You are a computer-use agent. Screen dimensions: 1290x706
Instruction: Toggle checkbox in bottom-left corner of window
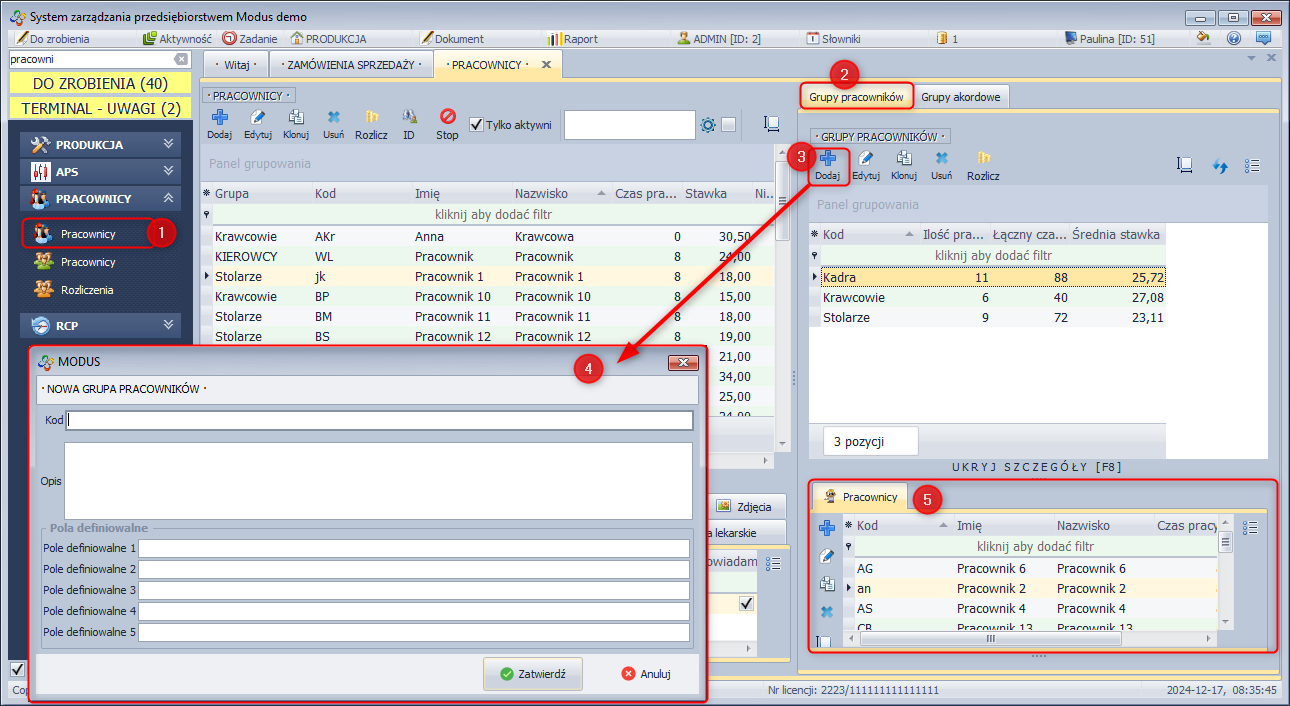coord(17,668)
